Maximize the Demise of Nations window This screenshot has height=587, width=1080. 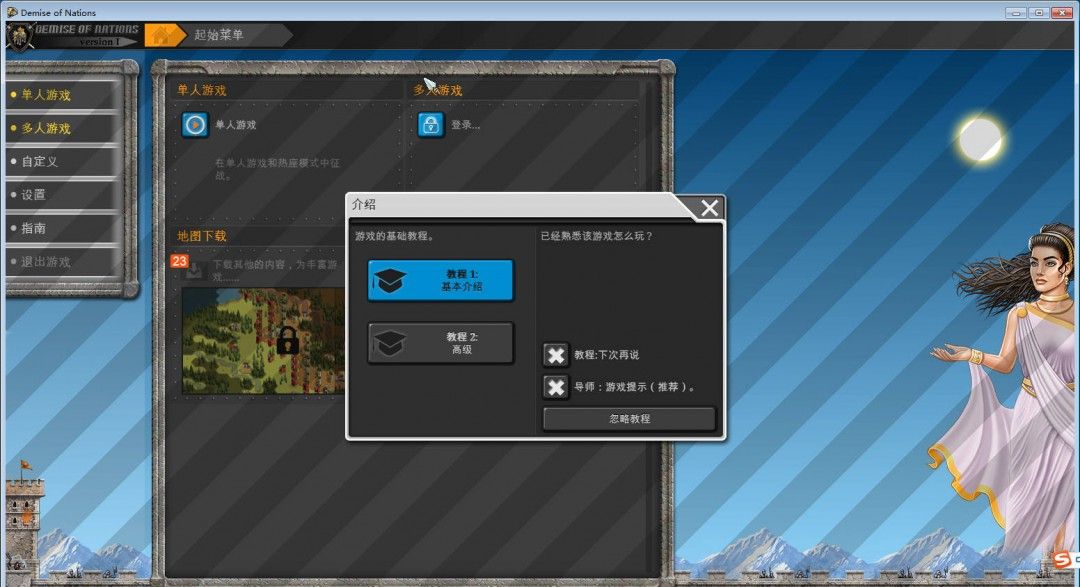pyautogui.click(x=1039, y=12)
